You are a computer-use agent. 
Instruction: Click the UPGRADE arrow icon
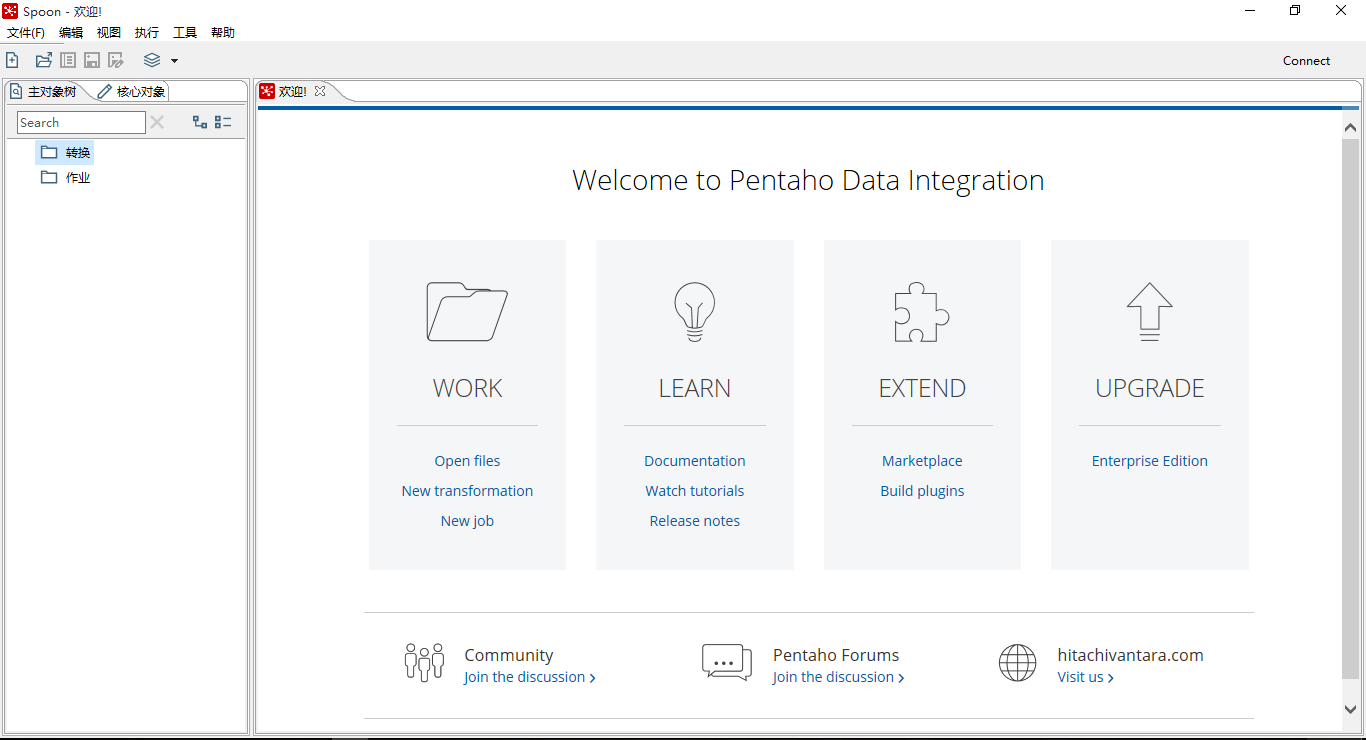1149,312
